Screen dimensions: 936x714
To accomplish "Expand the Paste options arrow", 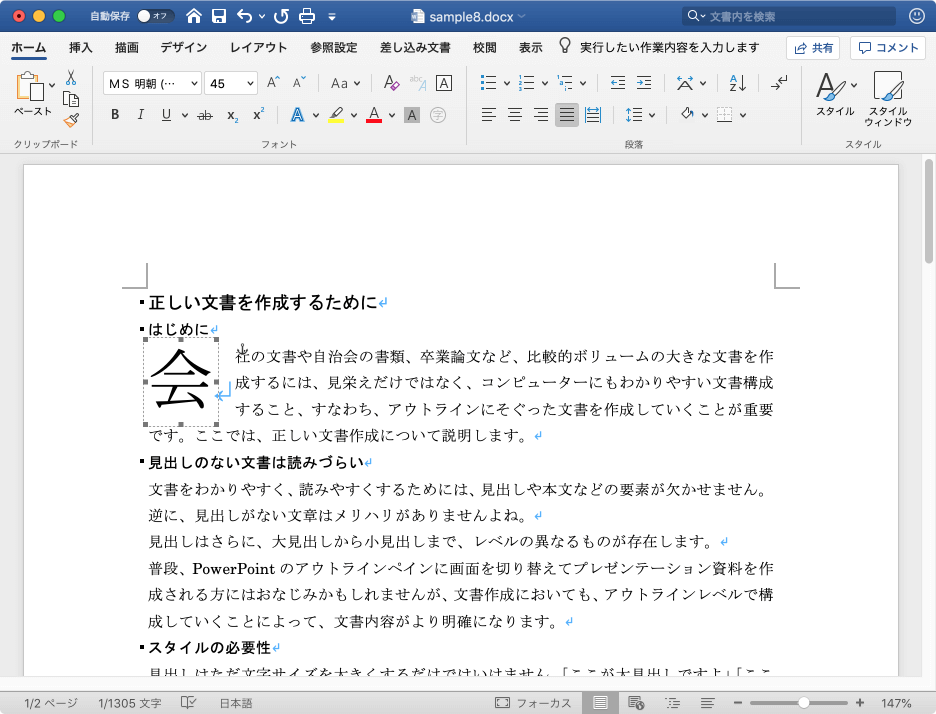I will coord(52,85).
